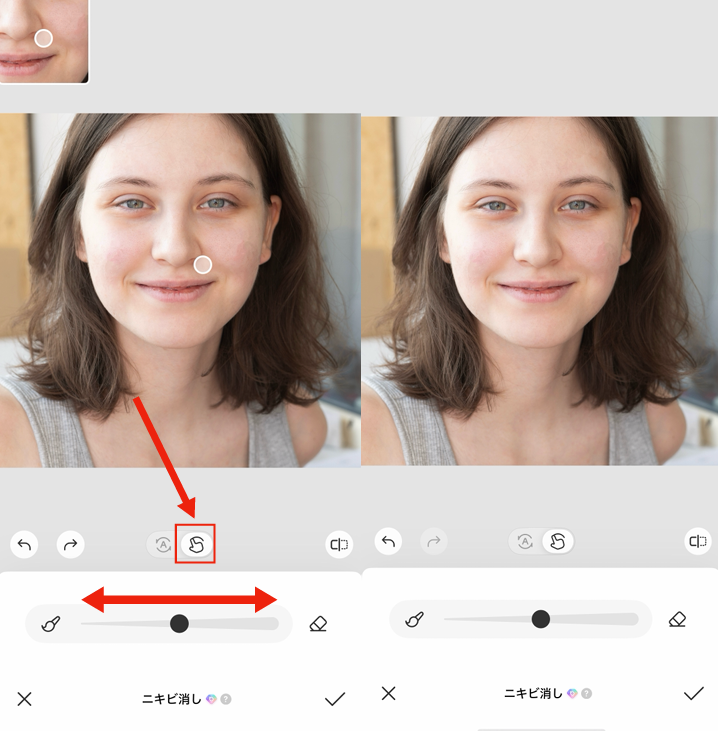Image resolution: width=718 pixels, height=731 pixels.
Task: Apply changes with the checkmark on the right screen
Action: 693,693
